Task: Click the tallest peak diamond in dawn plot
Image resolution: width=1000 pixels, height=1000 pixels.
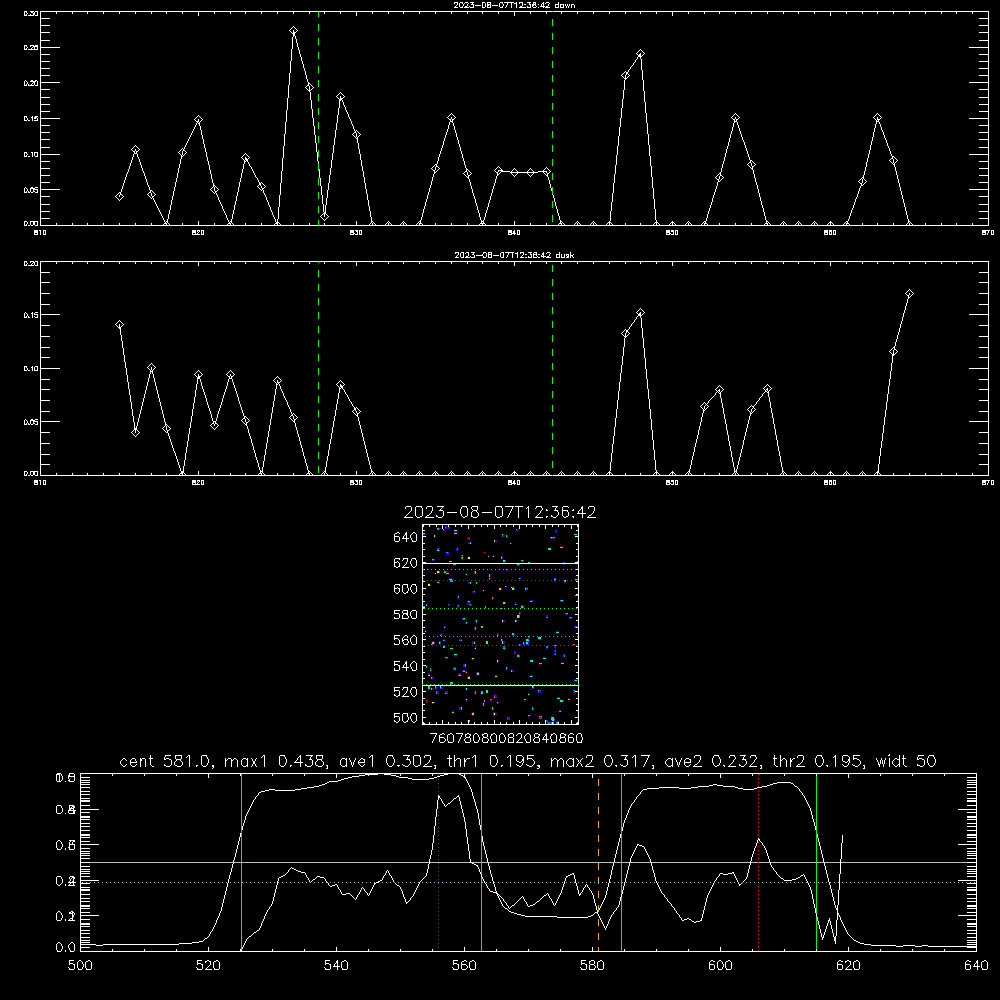Action: coord(293,31)
